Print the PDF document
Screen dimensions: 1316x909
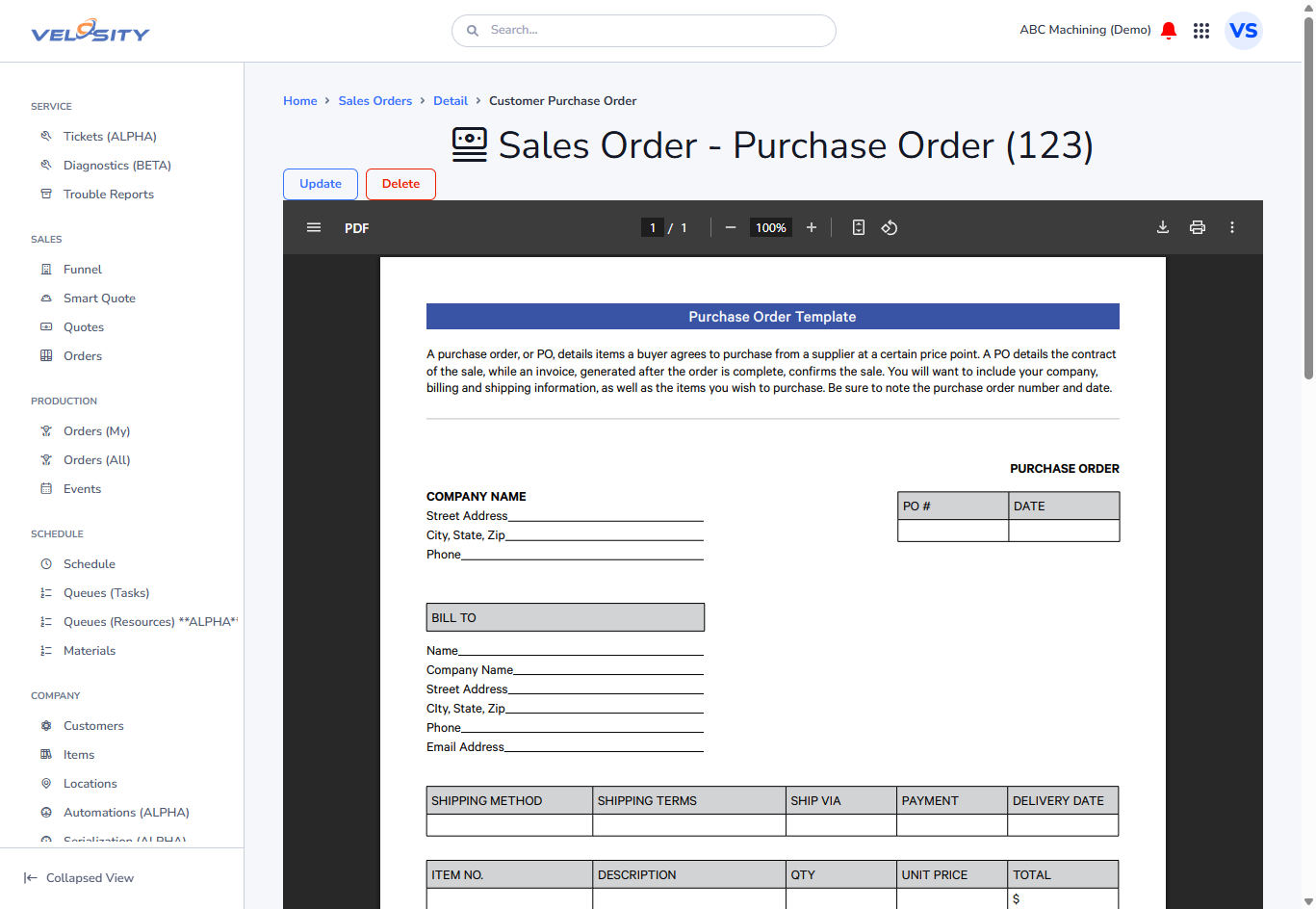(x=1198, y=227)
